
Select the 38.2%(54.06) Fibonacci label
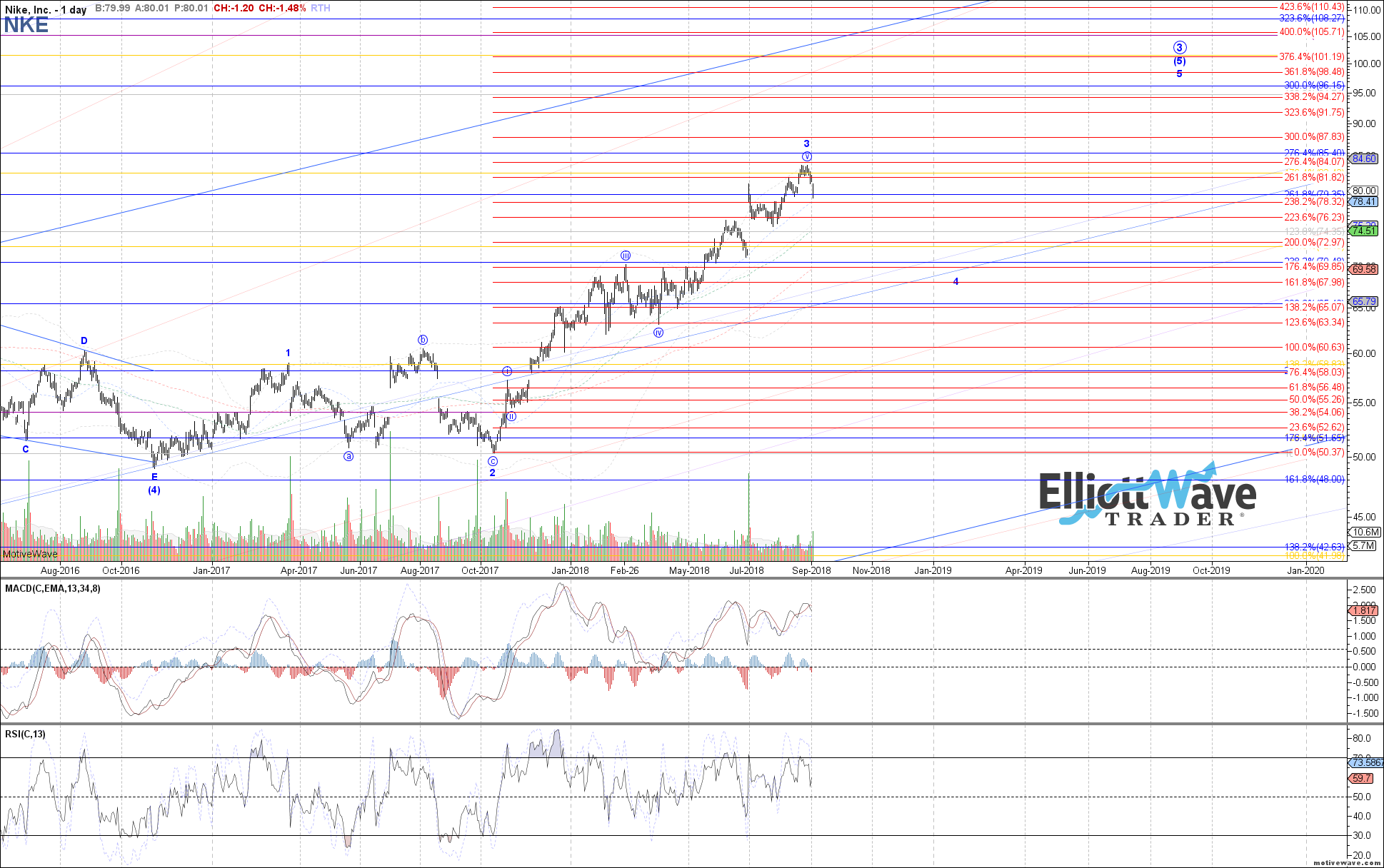1316,412
